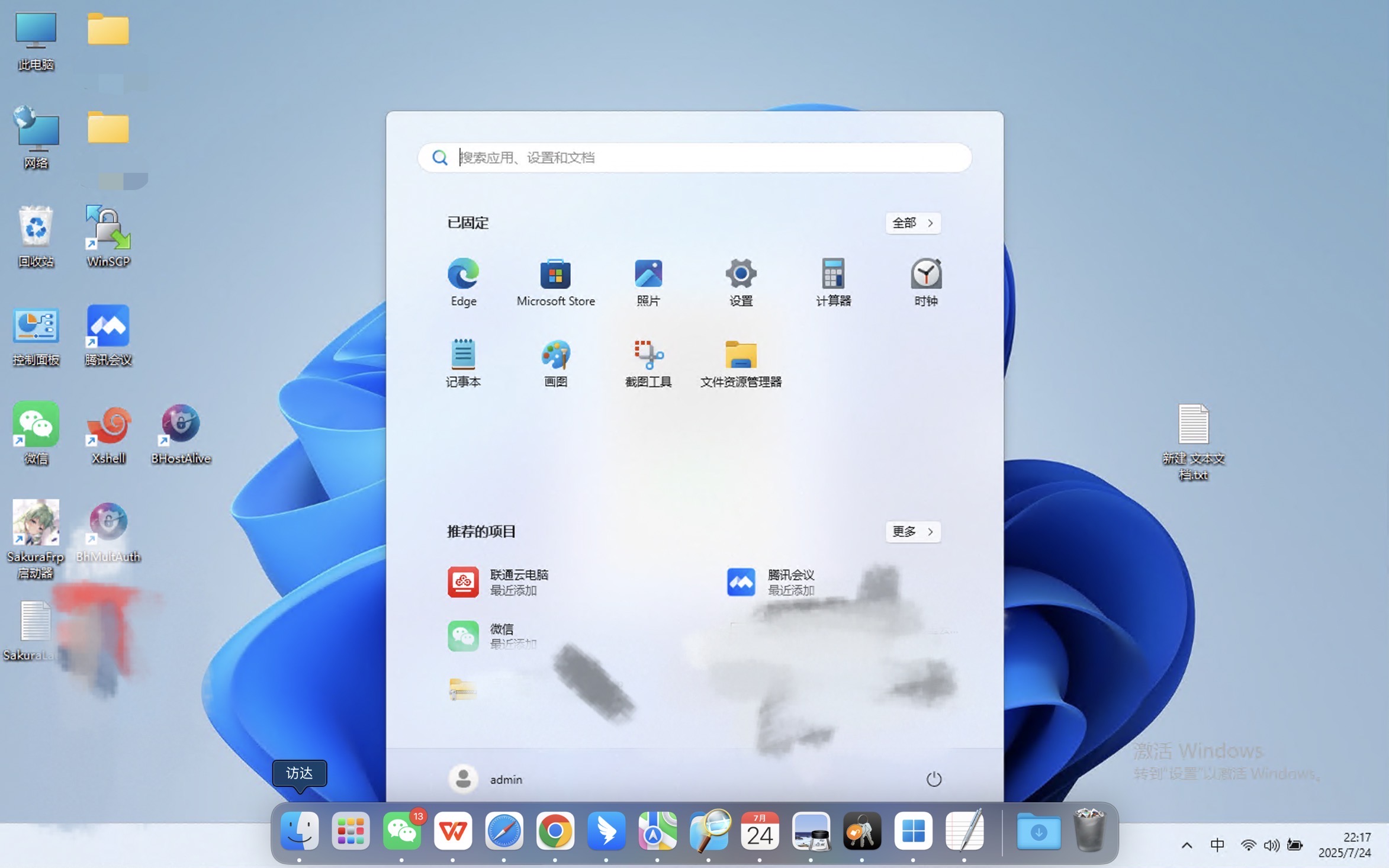Open Wi-Fi network tray icon
The width and height of the screenshot is (1389, 868).
[x=1248, y=845]
